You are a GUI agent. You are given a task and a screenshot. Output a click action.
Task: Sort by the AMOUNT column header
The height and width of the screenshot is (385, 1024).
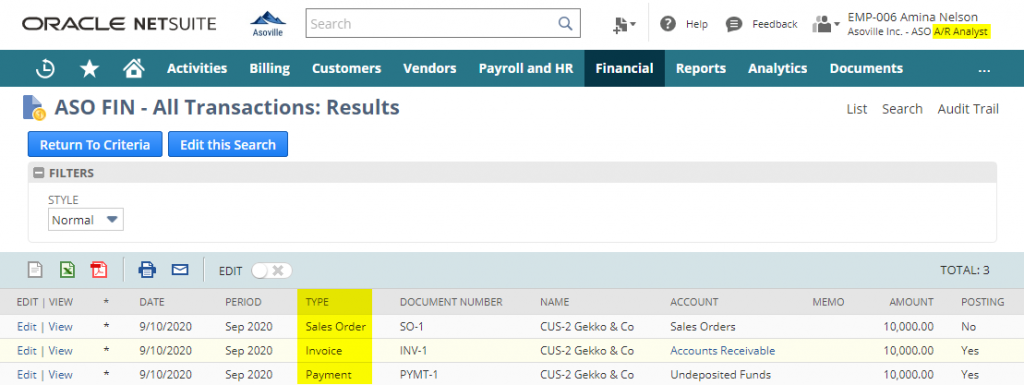(x=911, y=302)
